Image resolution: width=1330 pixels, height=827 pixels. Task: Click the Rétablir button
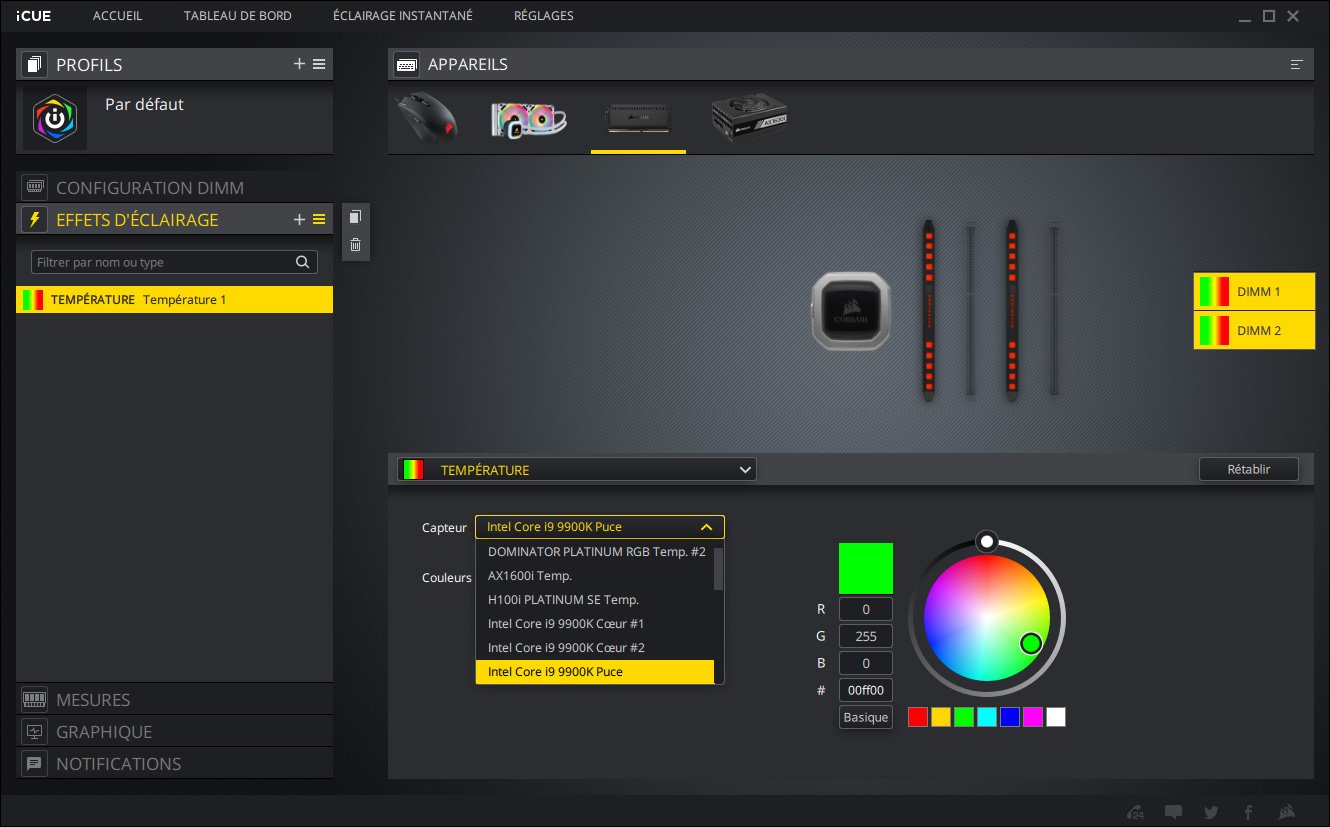(x=1249, y=469)
